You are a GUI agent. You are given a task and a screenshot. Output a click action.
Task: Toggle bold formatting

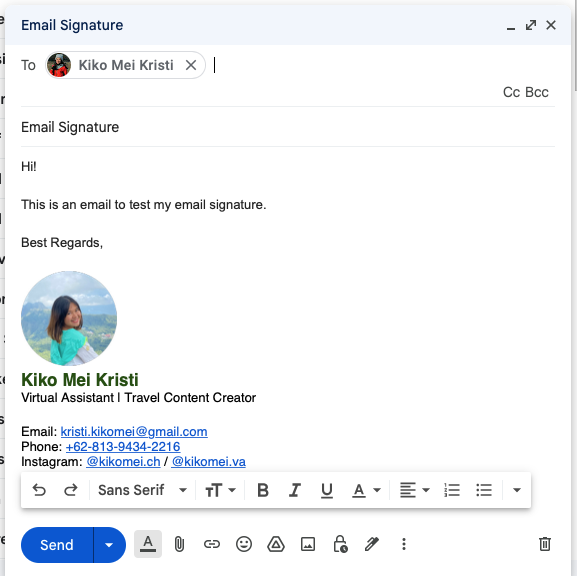pyautogui.click(x=263, y=490)
